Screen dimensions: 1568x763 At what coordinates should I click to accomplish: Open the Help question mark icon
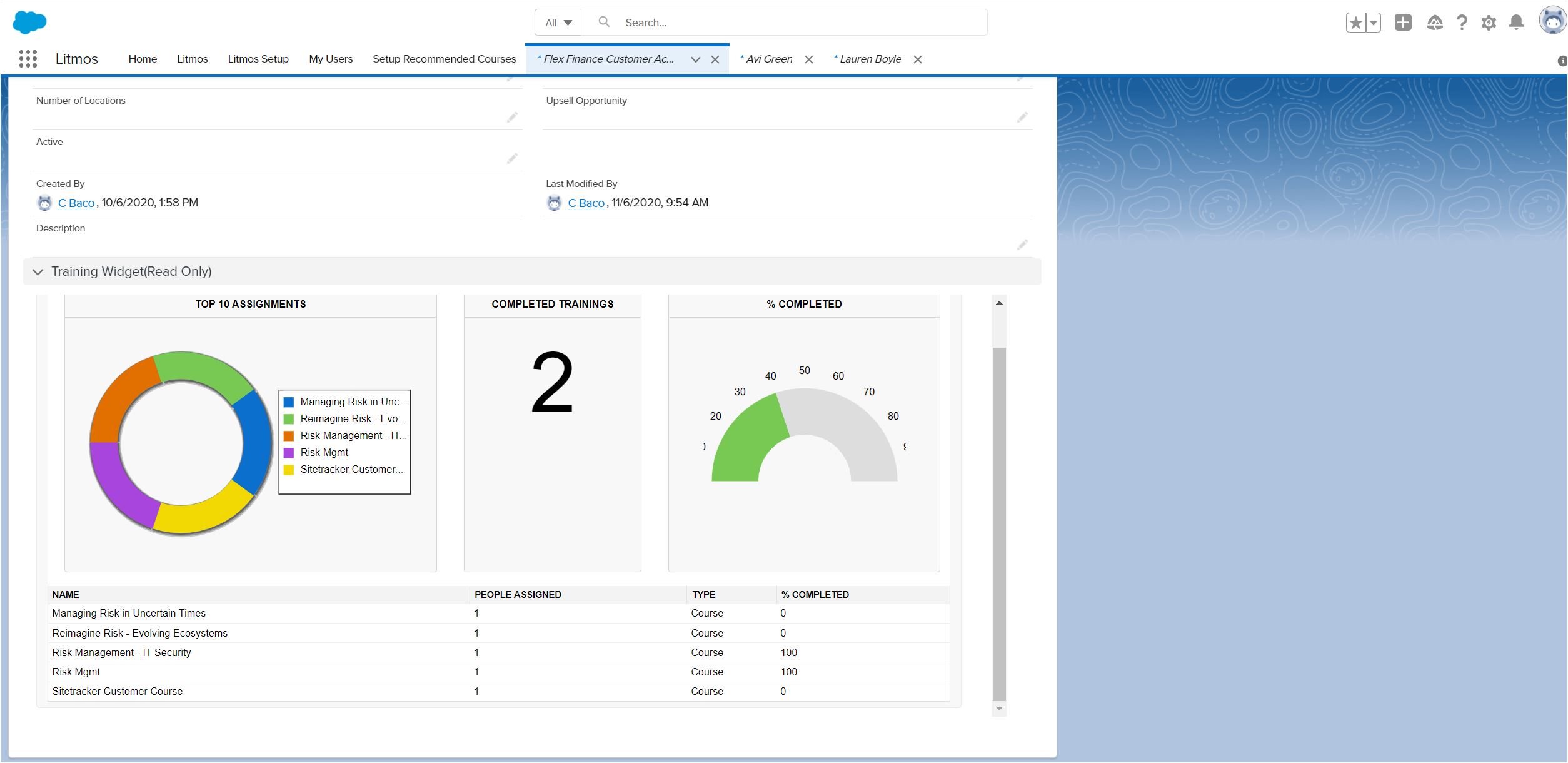[x=1462, y=23]
